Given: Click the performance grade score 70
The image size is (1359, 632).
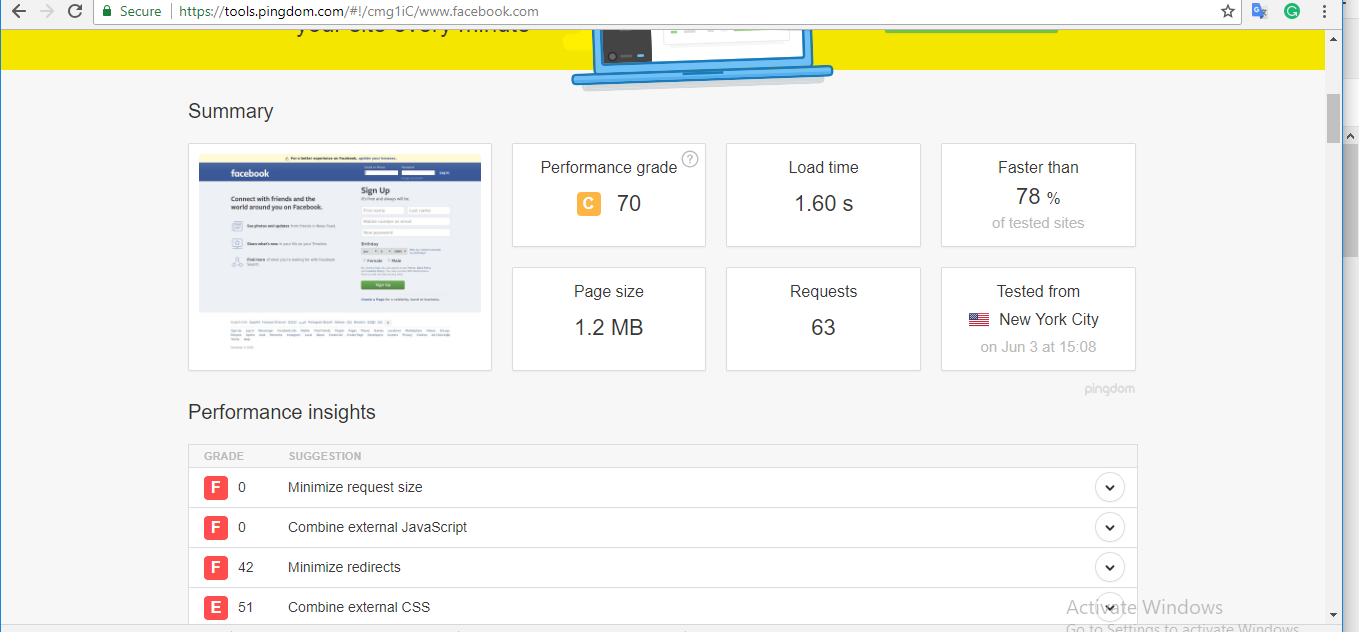Looking at the screenshot, I should (x=629, y=204).
